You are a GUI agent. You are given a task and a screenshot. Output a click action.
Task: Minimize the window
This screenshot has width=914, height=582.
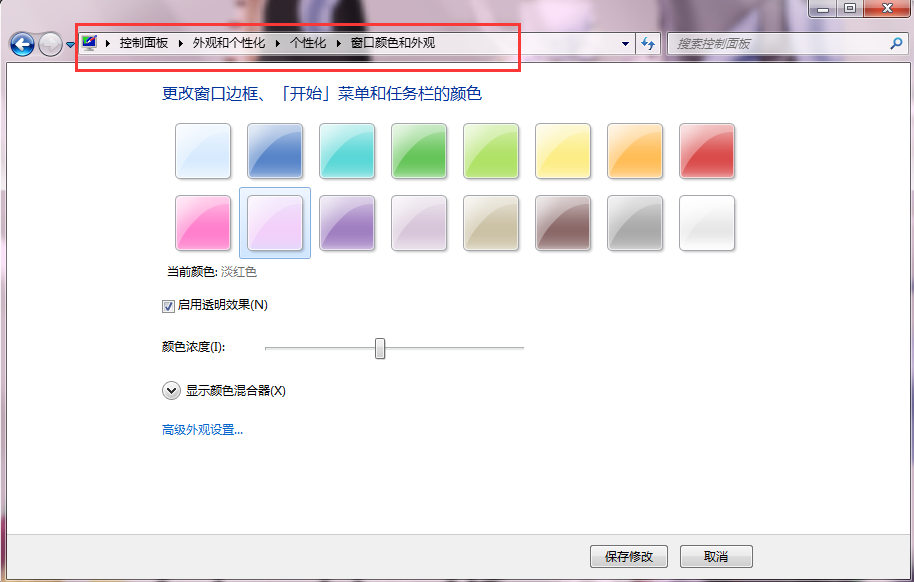(822, 8)
